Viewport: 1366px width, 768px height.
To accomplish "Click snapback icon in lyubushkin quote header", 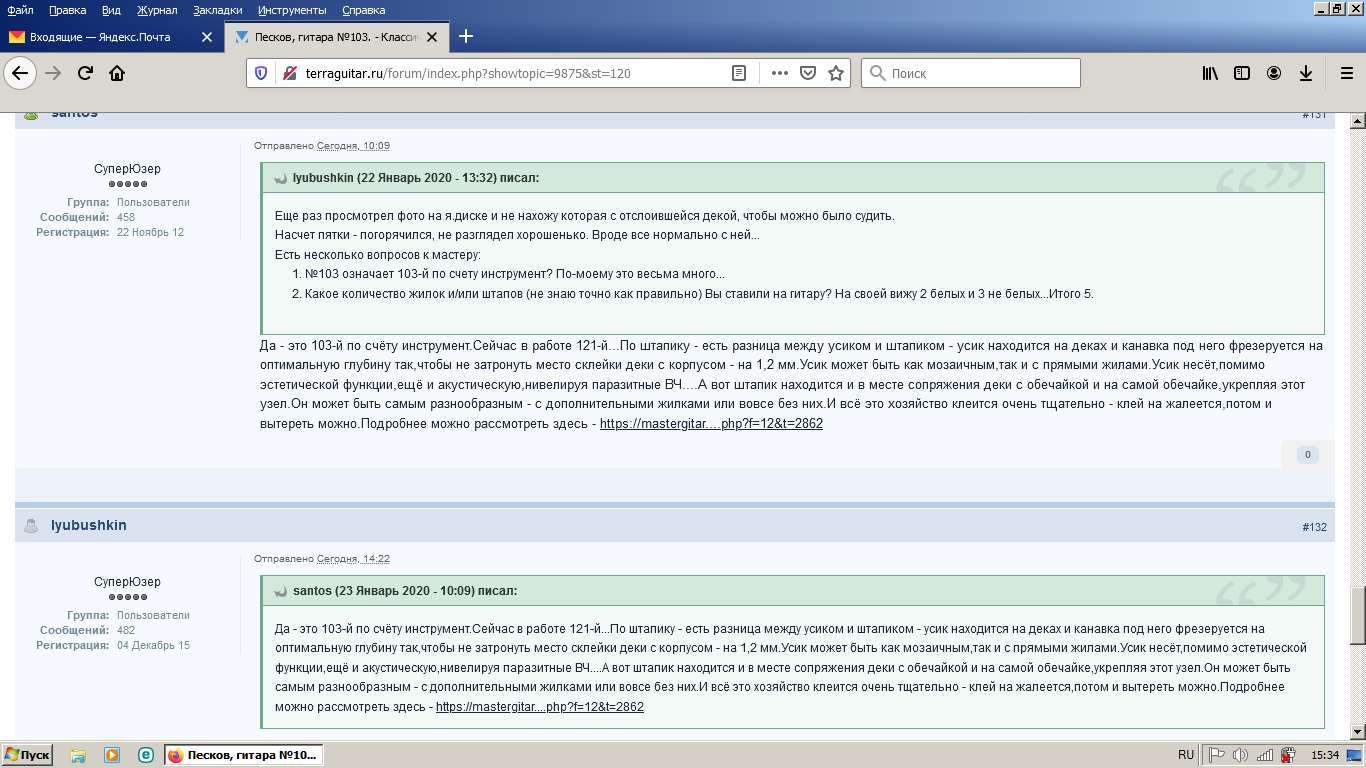I will [281, 178].
